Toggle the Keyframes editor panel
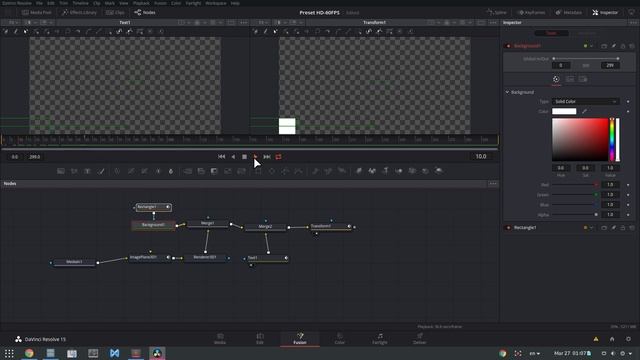The width and height of the screenshot is (640, 360). [x=531, y=13]
